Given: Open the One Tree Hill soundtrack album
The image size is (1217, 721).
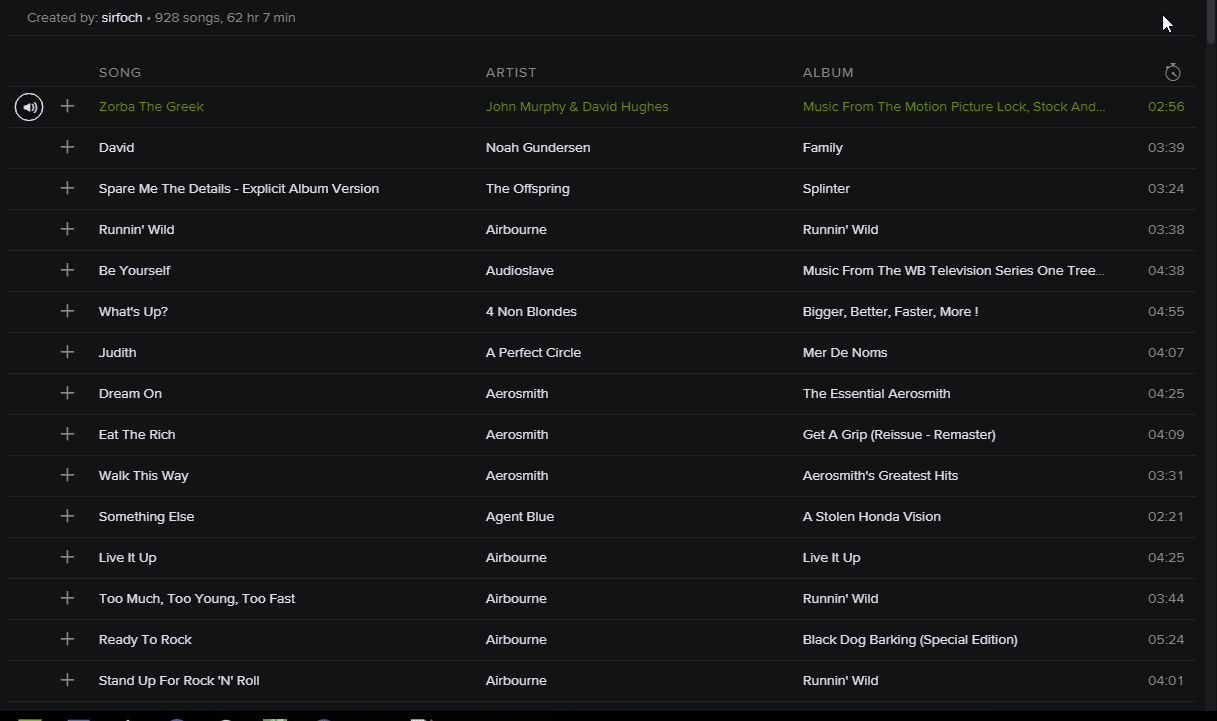Looking at the screenshot, I should pyautogui.click(x=954, y=270).
